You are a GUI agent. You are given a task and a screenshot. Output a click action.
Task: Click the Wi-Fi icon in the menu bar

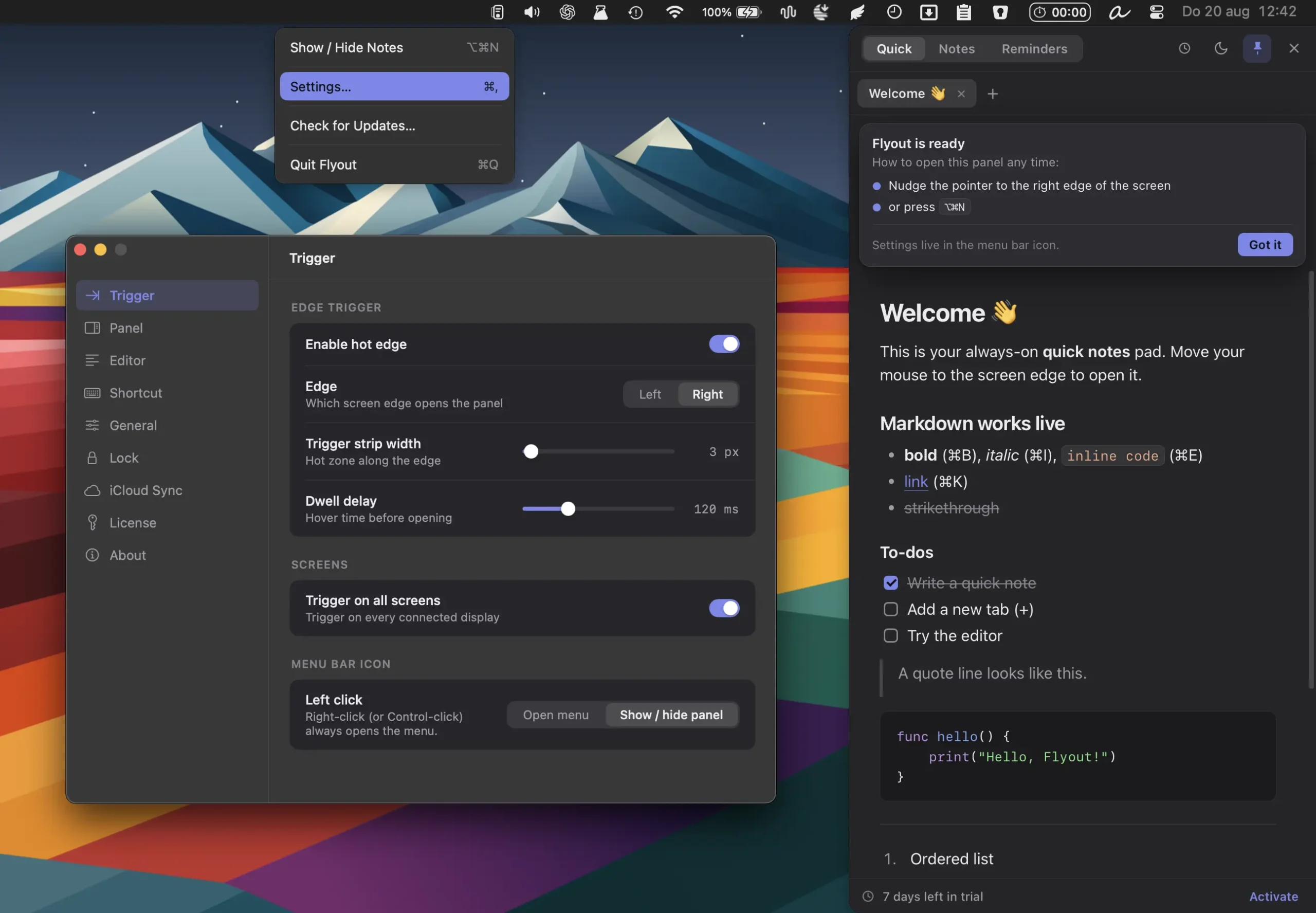pos(675,12)
